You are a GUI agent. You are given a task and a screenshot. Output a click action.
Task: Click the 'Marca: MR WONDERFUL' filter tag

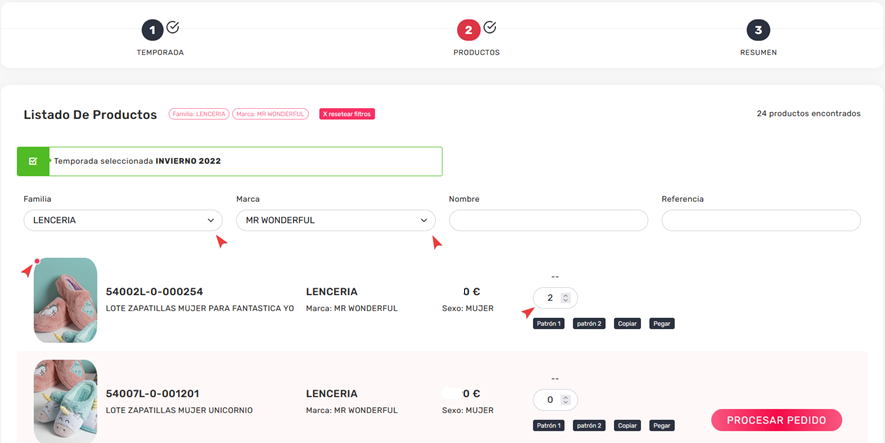tap(270, 114)
